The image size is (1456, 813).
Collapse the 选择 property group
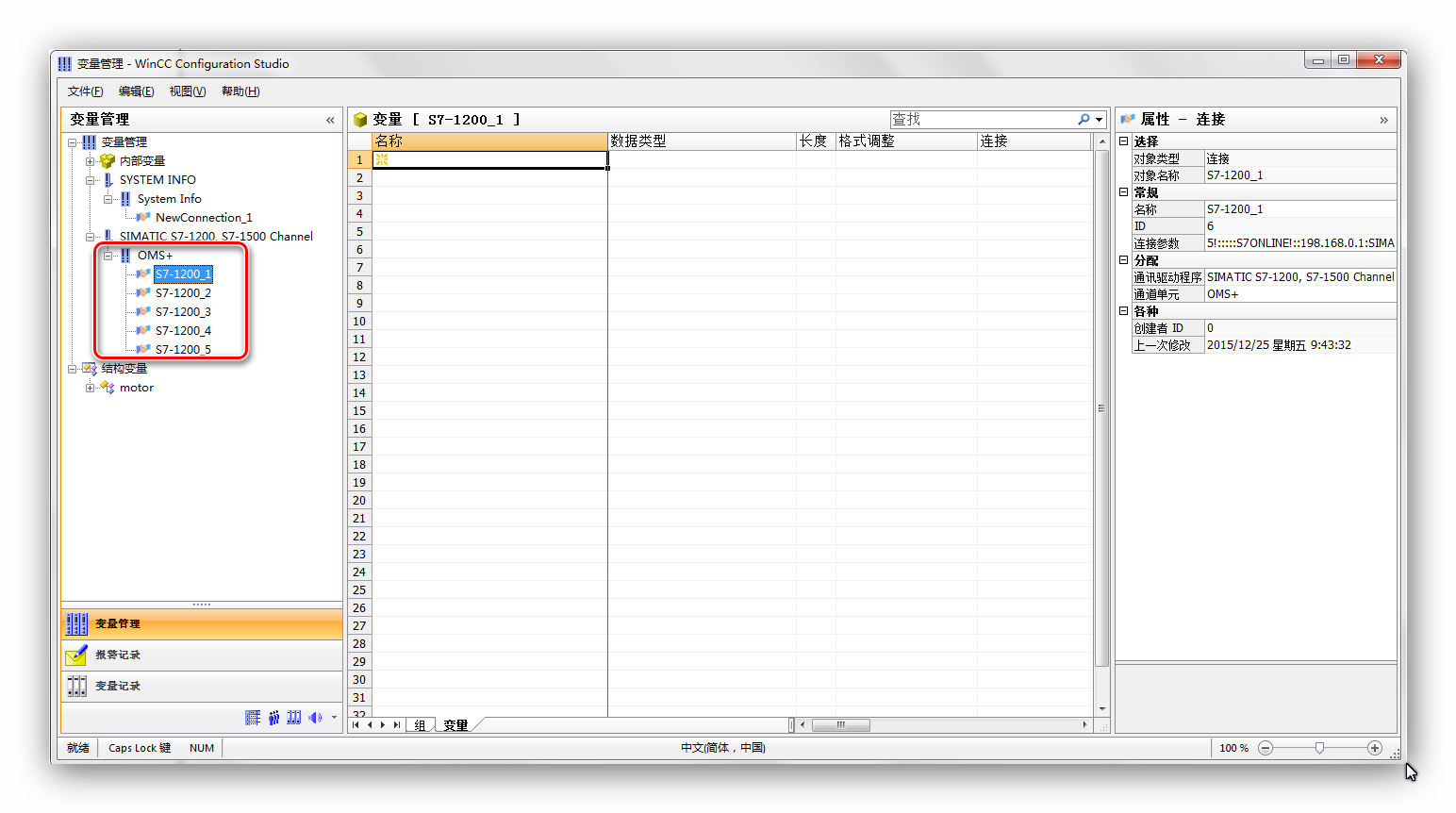coord(1124,141)
